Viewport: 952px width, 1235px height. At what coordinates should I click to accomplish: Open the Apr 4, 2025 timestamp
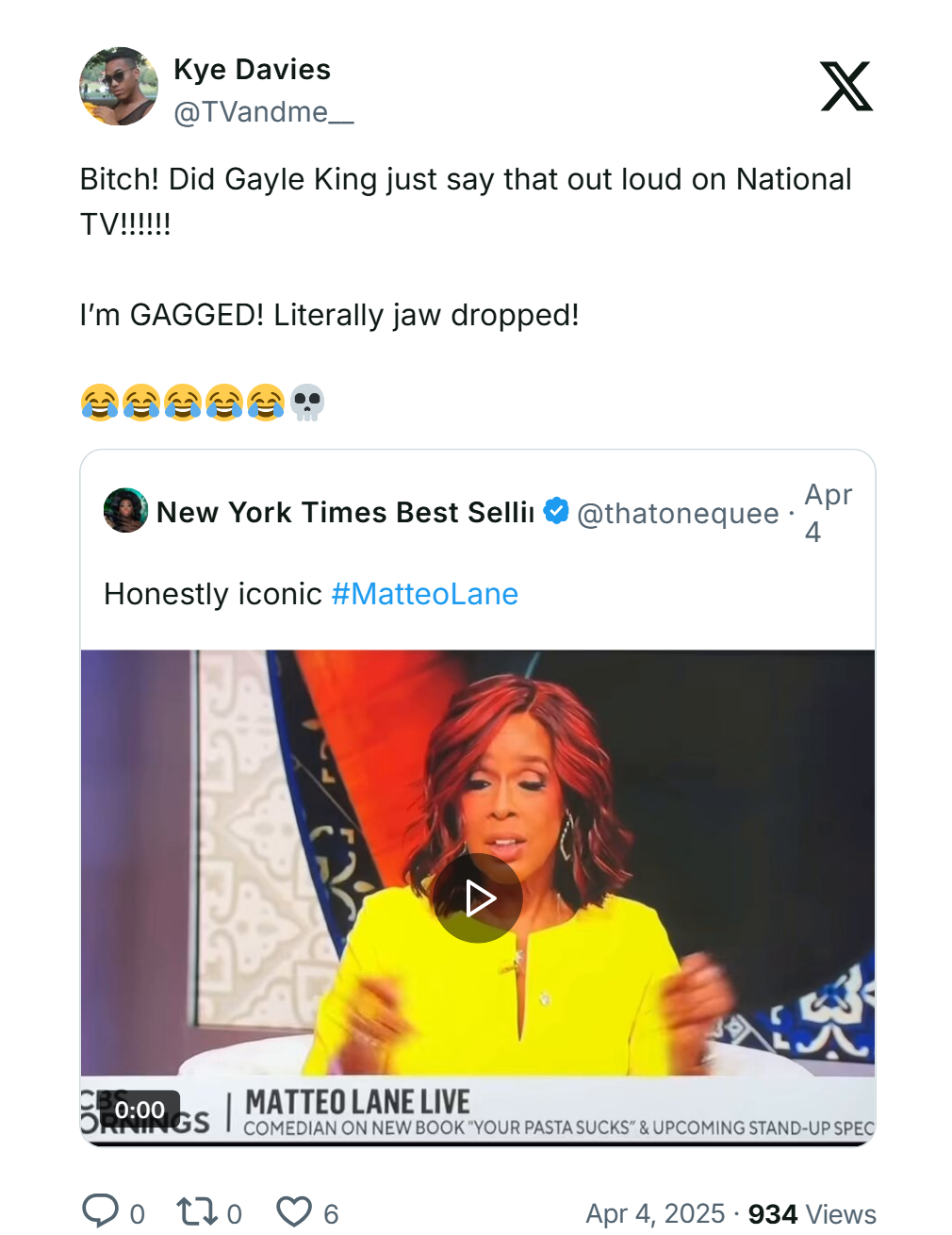pyautogui.click(x=655, y=1213)
